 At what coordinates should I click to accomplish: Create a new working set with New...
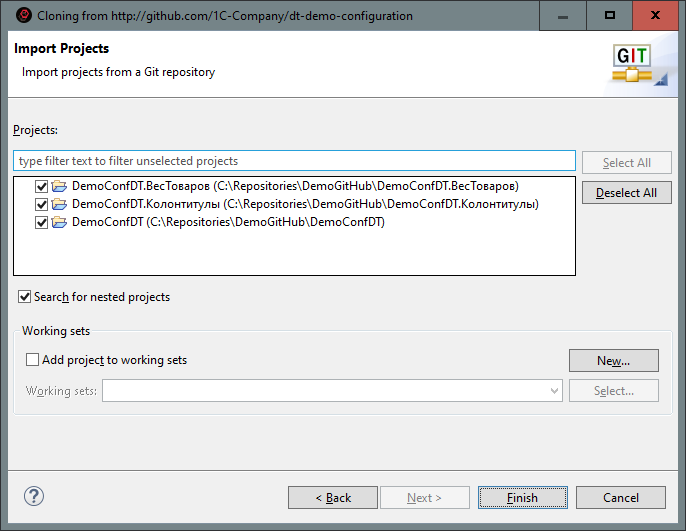(613, 360)
